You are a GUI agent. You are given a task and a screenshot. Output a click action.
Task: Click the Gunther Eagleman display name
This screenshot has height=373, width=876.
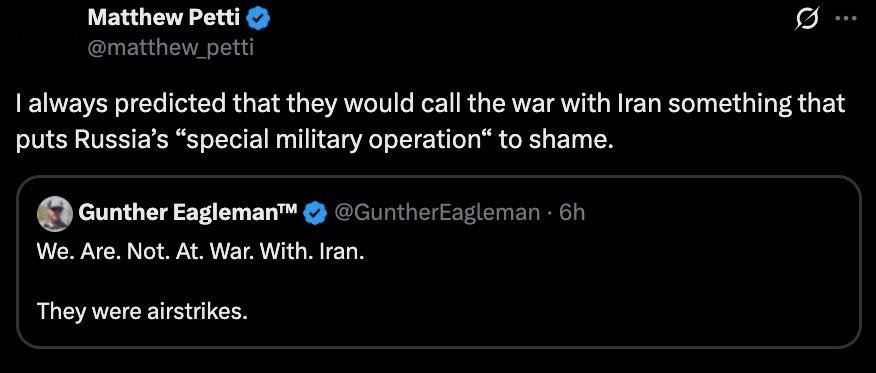coord(178,214)
